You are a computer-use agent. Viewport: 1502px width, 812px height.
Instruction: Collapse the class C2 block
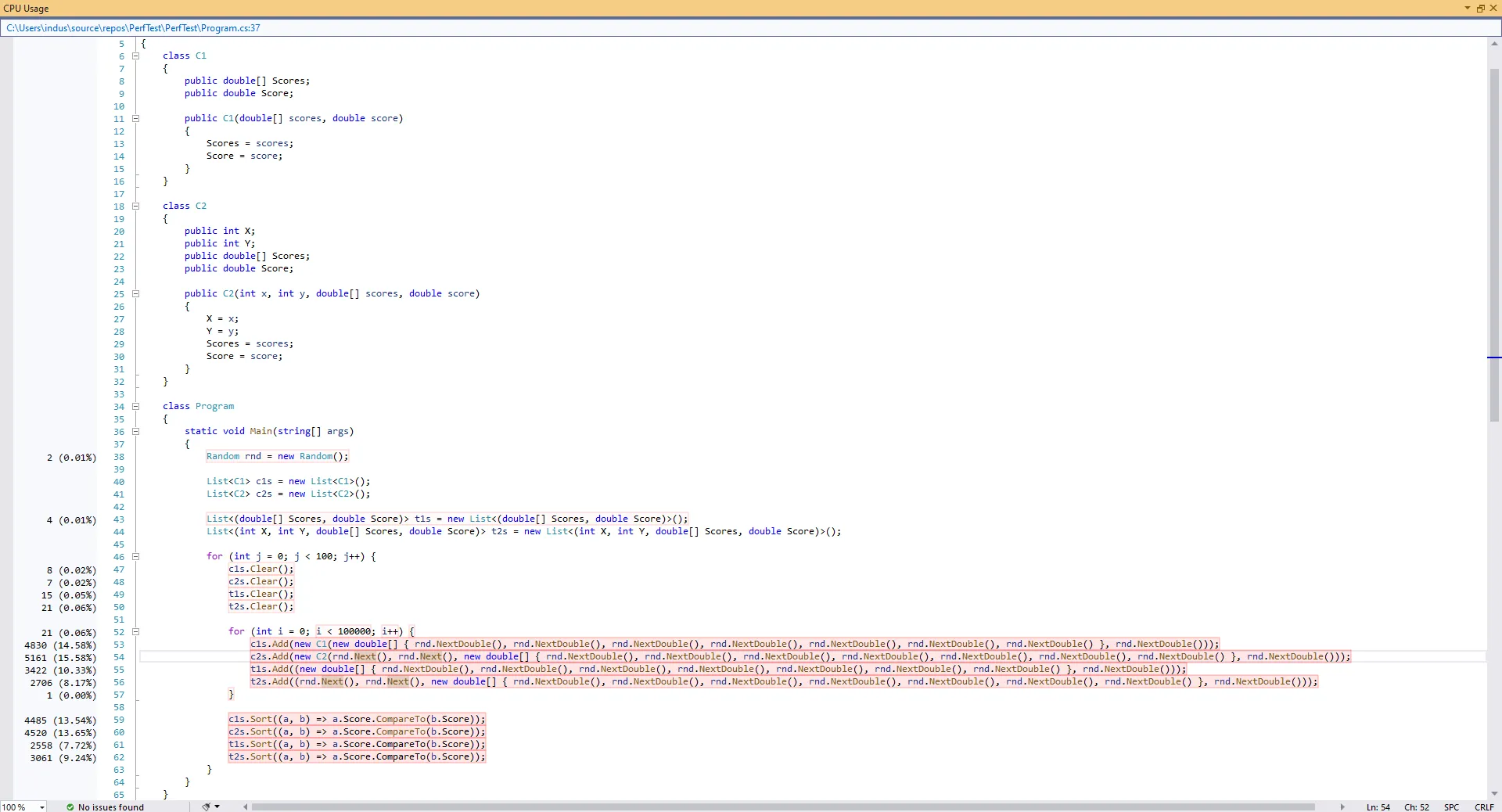click(x=135, y=207)
